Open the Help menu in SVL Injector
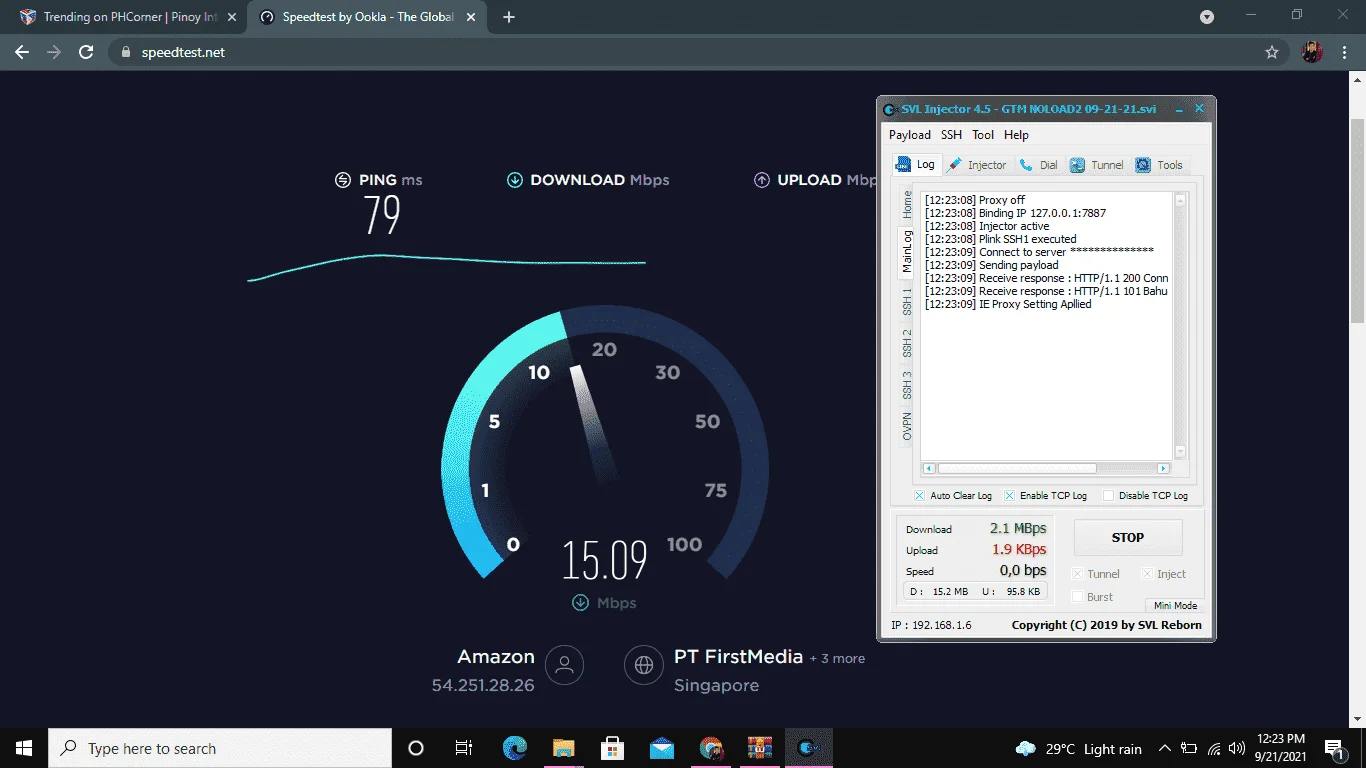This screenshot has height=768, width=1366. coord(1016,135)
